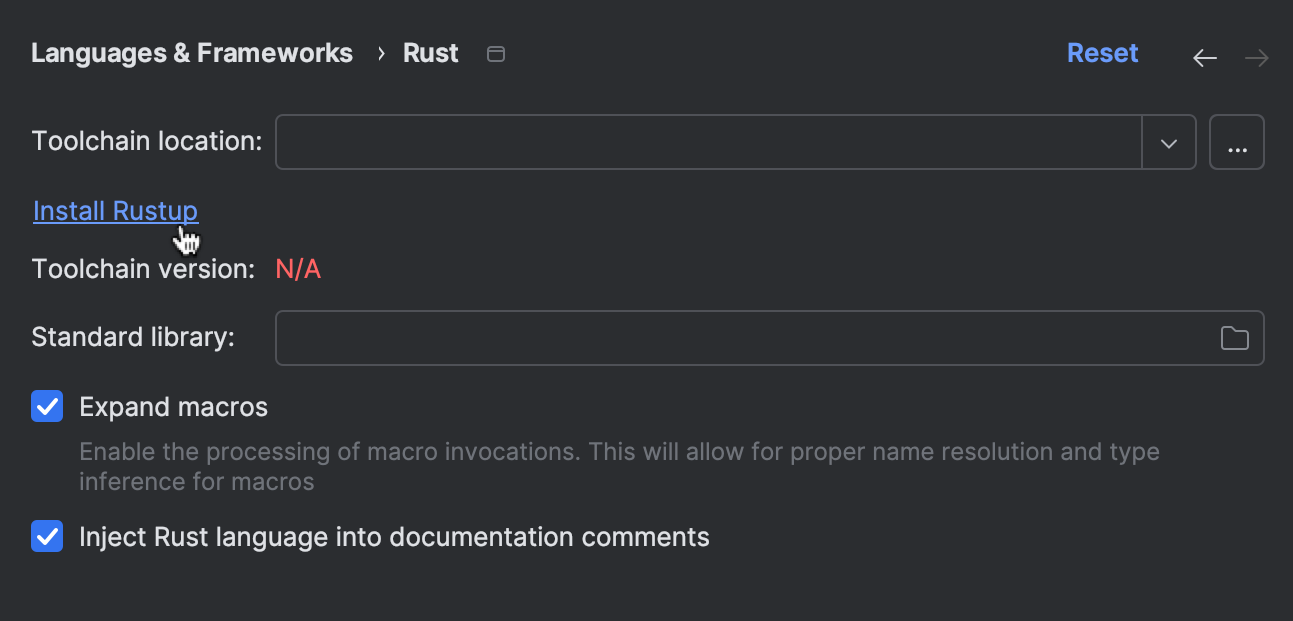Viewport: 1293px width, 621px height.
Task: Click the N/A toolchain version text
Action: coord(298,268)
